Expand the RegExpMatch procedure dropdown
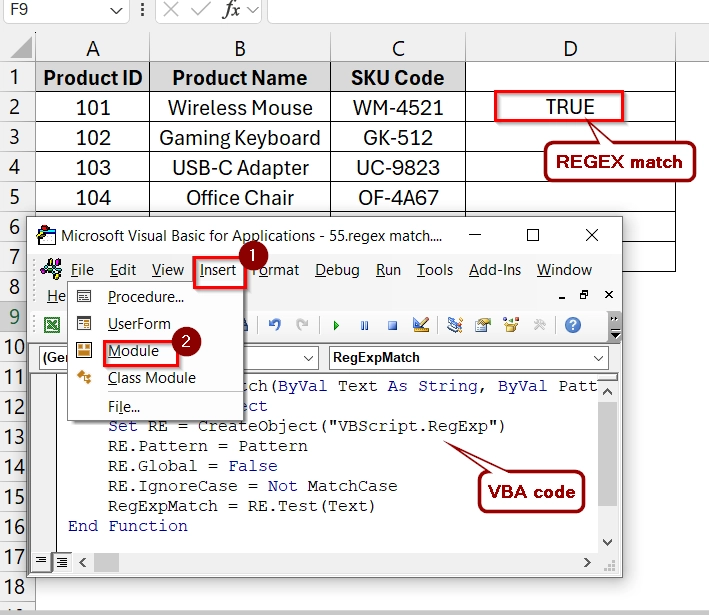Screen dimensions: 709x615 [x=598, y=357]
